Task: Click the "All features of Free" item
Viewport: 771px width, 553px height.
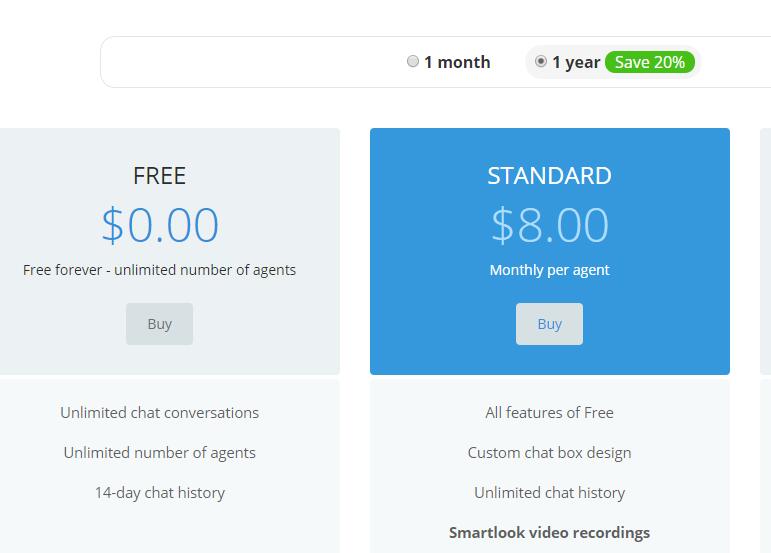Action: [x=549, y=413]
